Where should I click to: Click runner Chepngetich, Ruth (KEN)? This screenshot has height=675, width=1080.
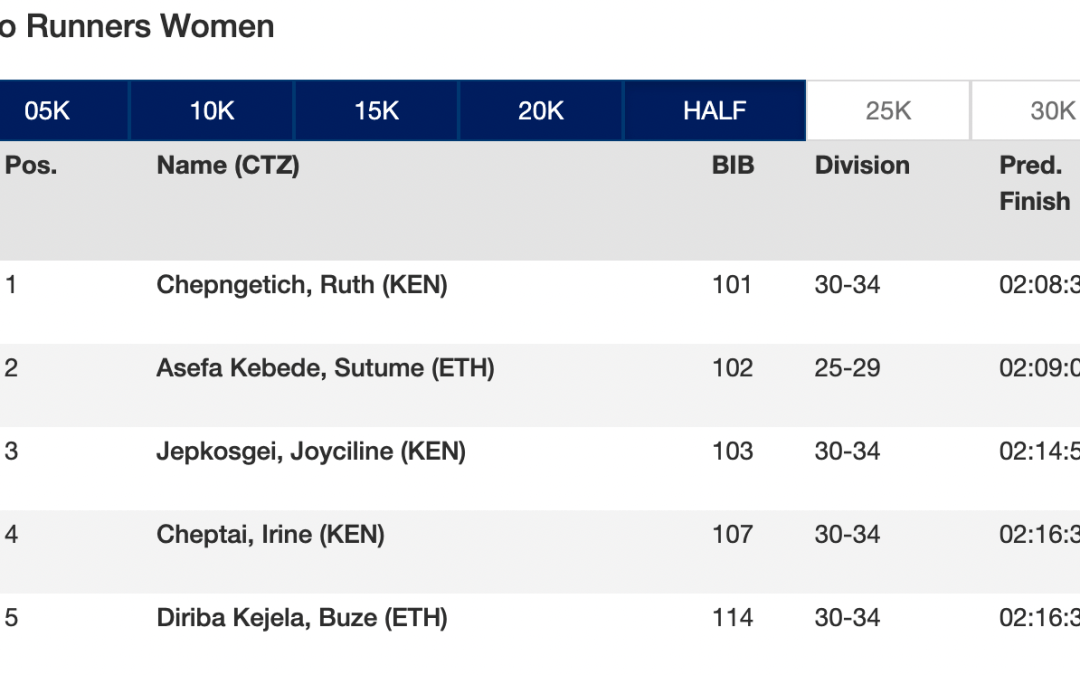[x=301, y=285]
